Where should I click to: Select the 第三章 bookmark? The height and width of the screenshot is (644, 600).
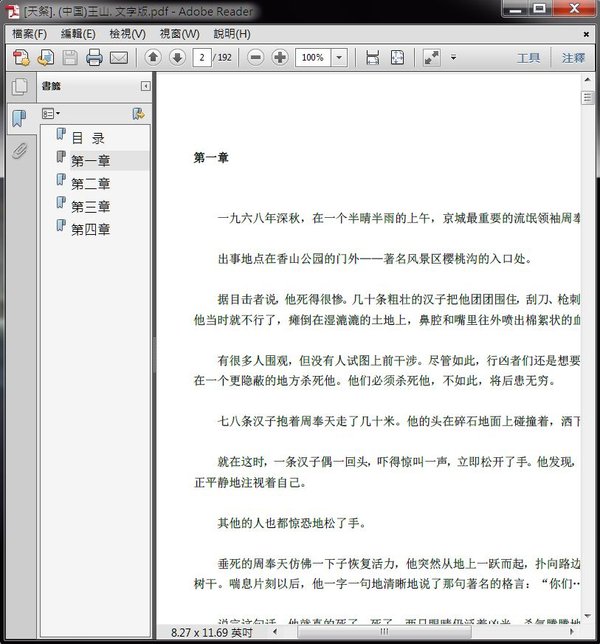(x=90, y=206)
